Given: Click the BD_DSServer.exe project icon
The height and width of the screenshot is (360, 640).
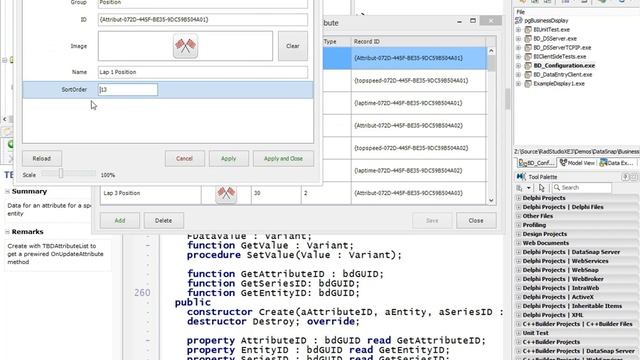Looking at the screenshot, I should coord(528,38).
